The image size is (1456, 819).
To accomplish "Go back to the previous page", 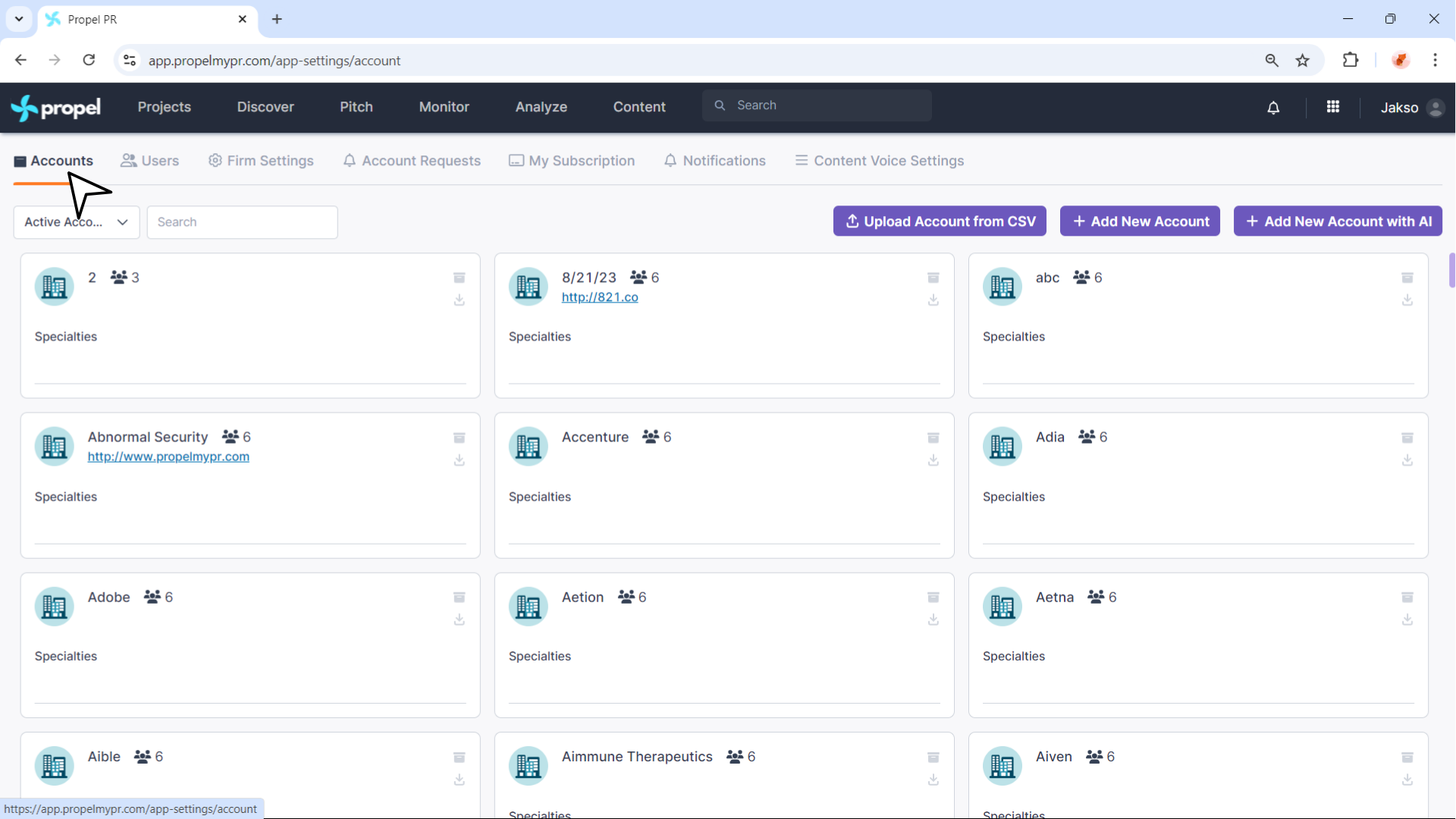I will [20, 60].
